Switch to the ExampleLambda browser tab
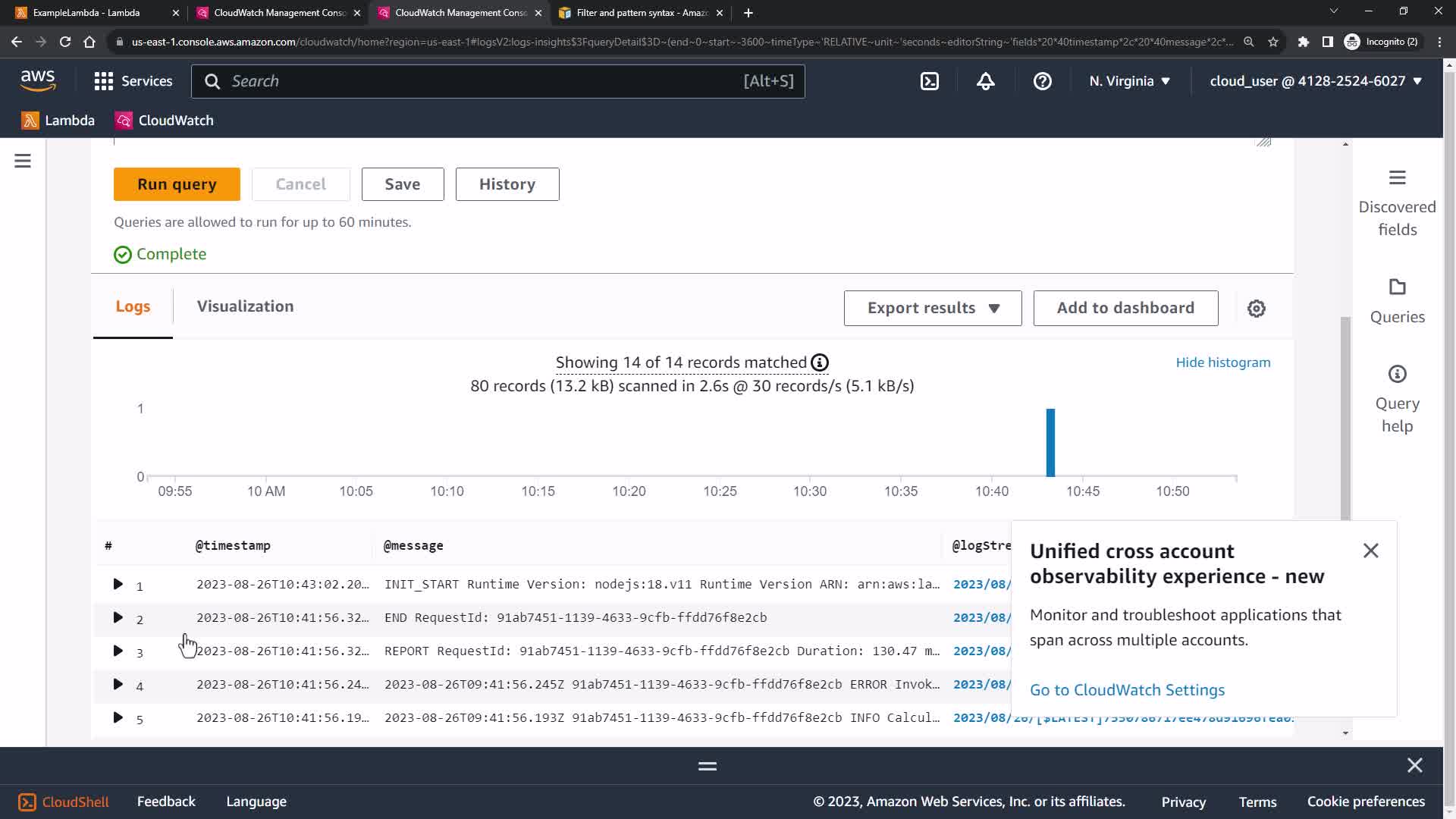 [x=86, y=13]
